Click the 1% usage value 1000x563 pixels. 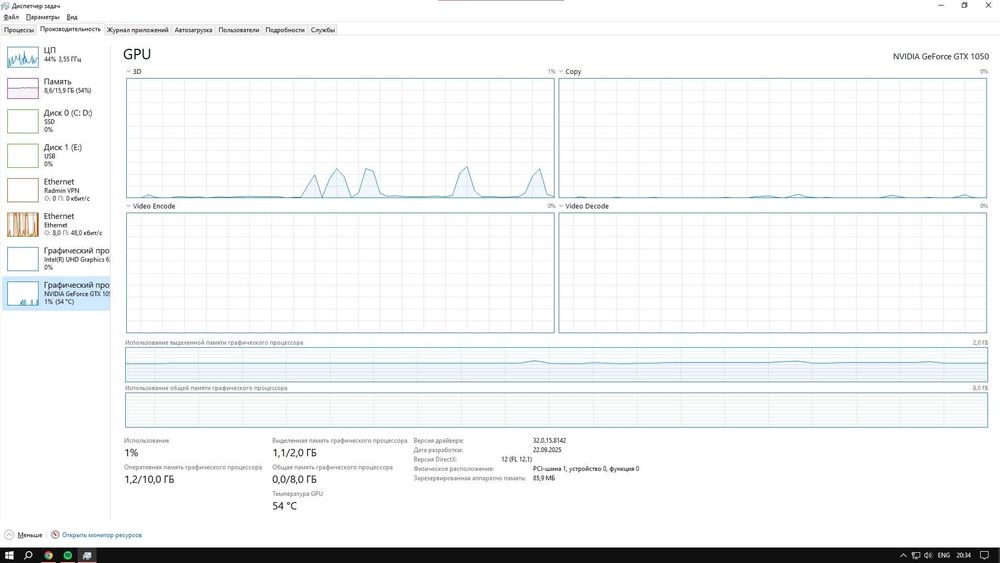pyautogui.click(x=131, y=453)
